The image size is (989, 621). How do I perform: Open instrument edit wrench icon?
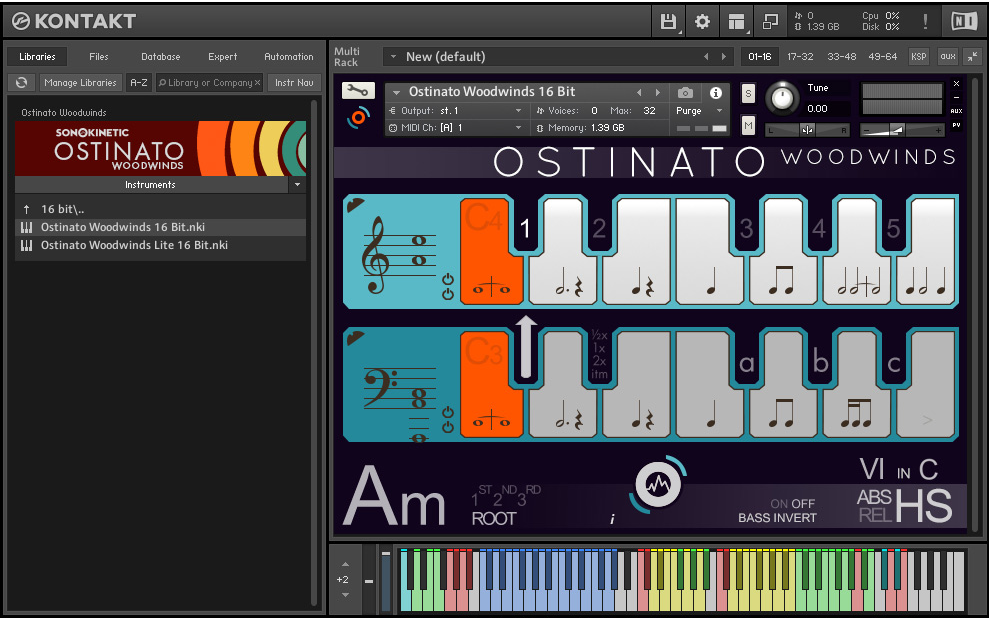click(358, 91)
